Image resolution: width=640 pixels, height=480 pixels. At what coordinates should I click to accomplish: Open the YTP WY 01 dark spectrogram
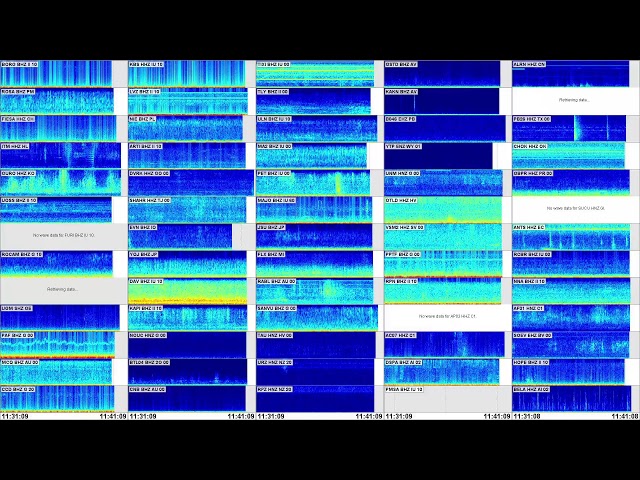(438, 155)
